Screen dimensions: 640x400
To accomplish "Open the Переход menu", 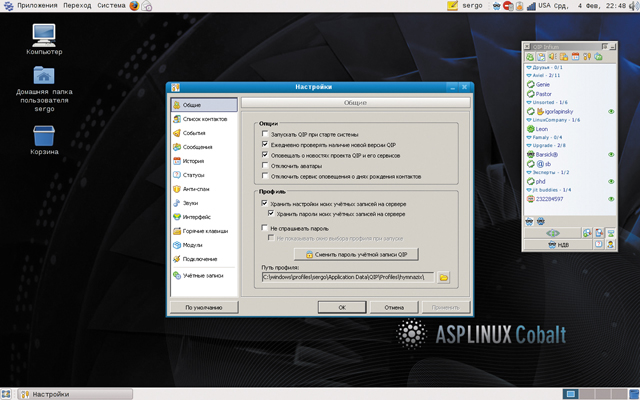I will point(77,6).
